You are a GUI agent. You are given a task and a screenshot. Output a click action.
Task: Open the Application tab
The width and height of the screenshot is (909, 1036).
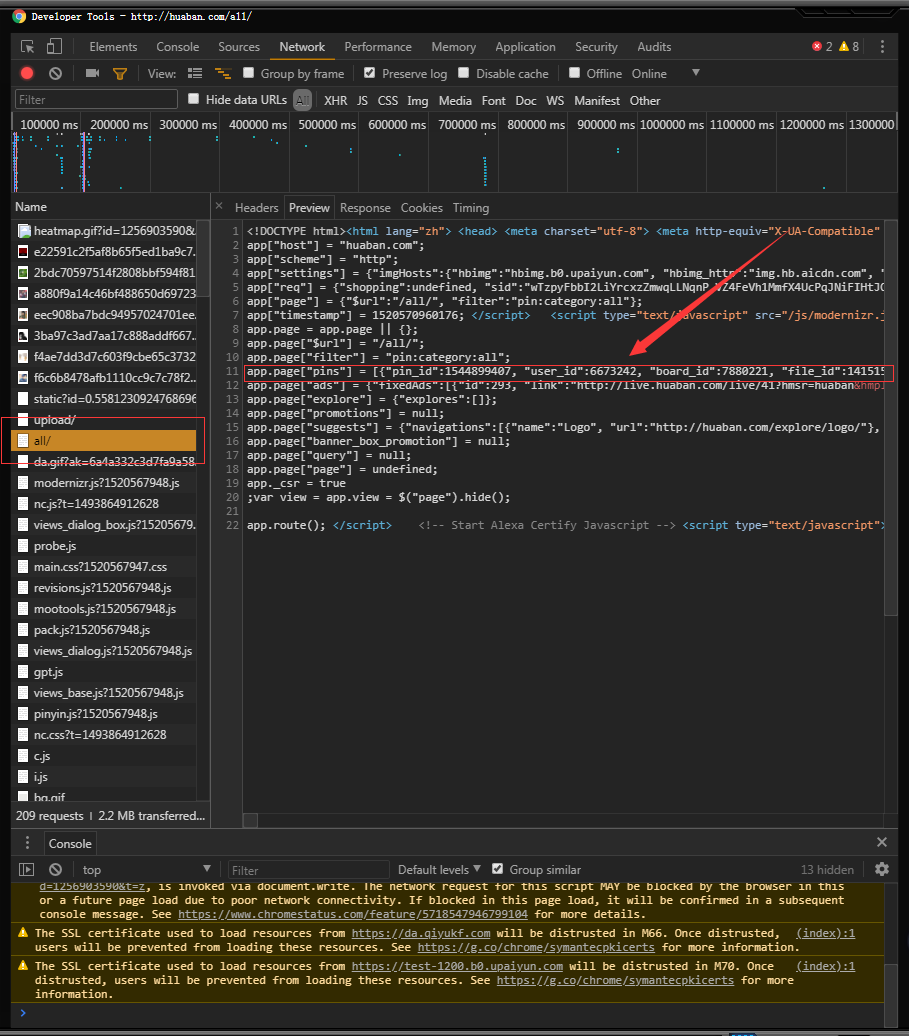pos(525,47)
